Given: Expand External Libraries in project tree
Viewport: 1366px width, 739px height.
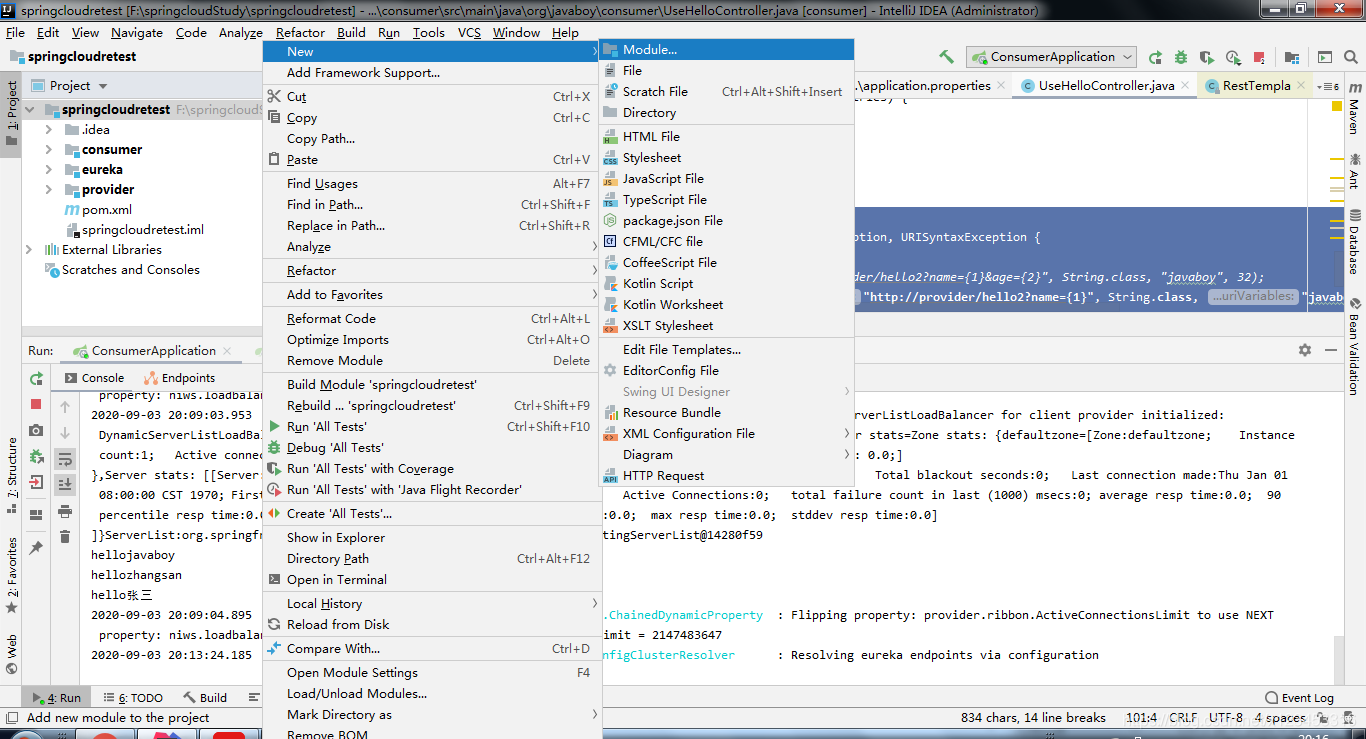Looking at the screenshot, I should coord(29,249).
